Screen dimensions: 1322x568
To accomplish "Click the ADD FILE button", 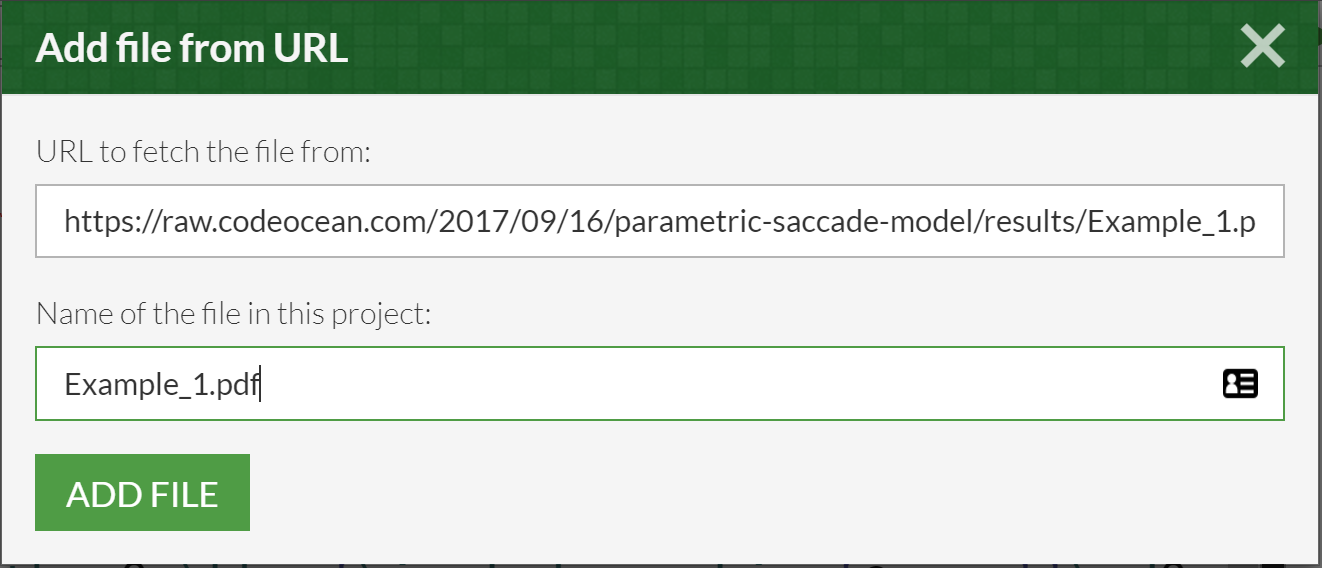I will pyautogui.click(x=142, y=493).
